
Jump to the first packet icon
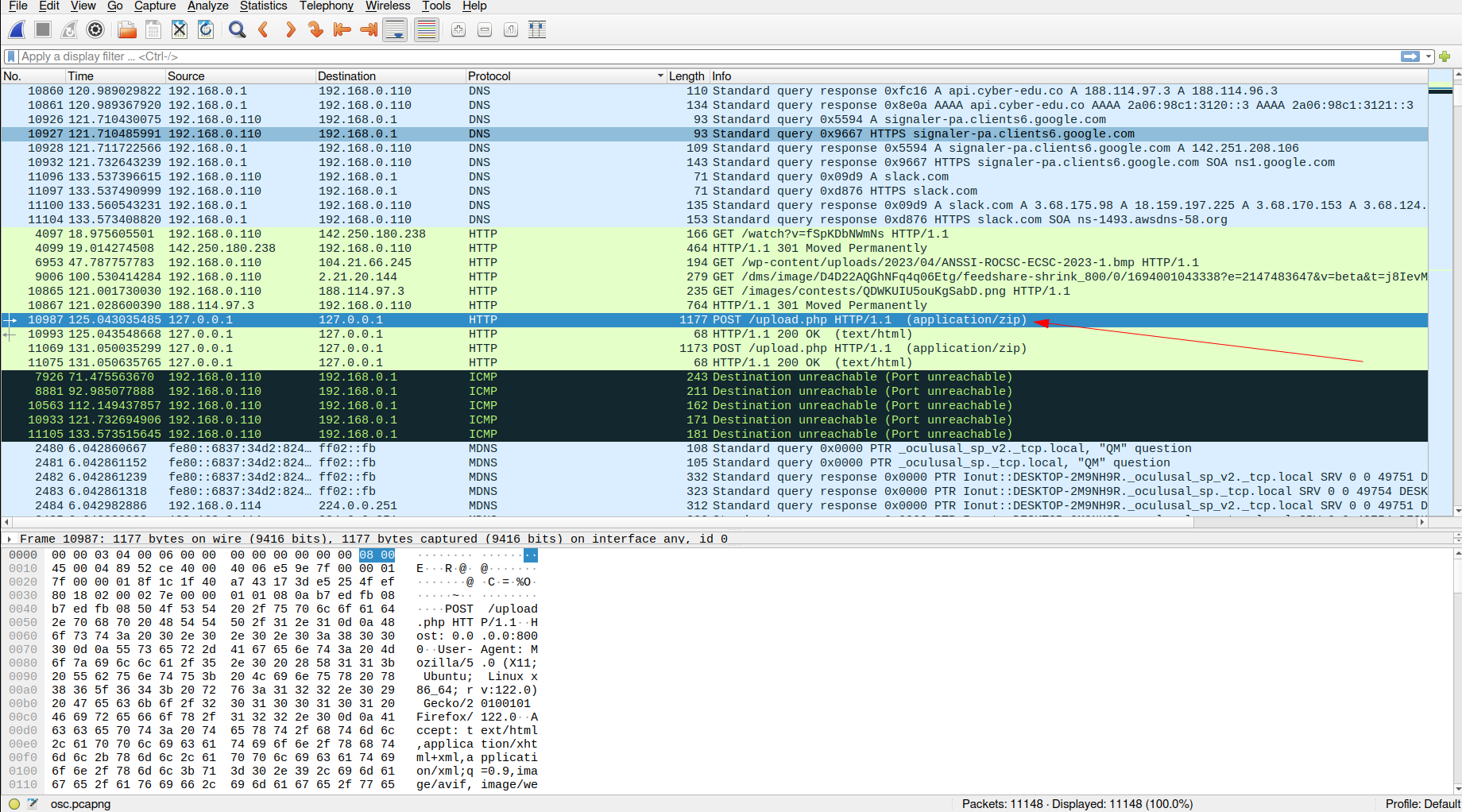tap(342, 30)
